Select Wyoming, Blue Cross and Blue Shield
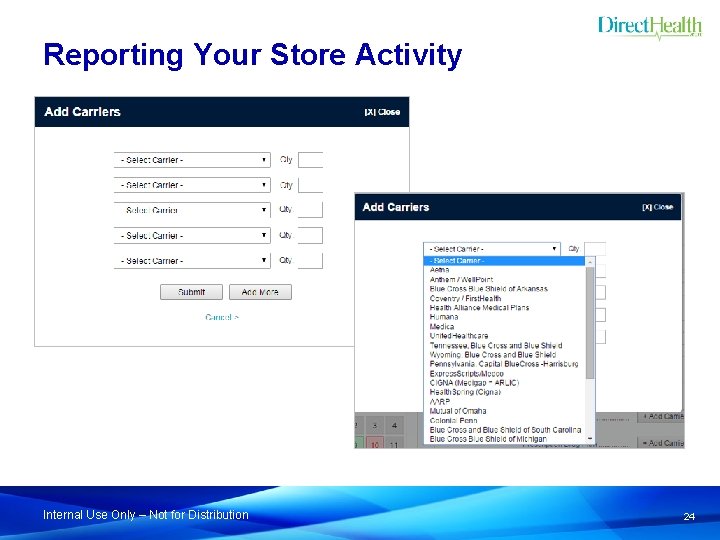This screenshot has height=540, width=720. click(504, 354)
